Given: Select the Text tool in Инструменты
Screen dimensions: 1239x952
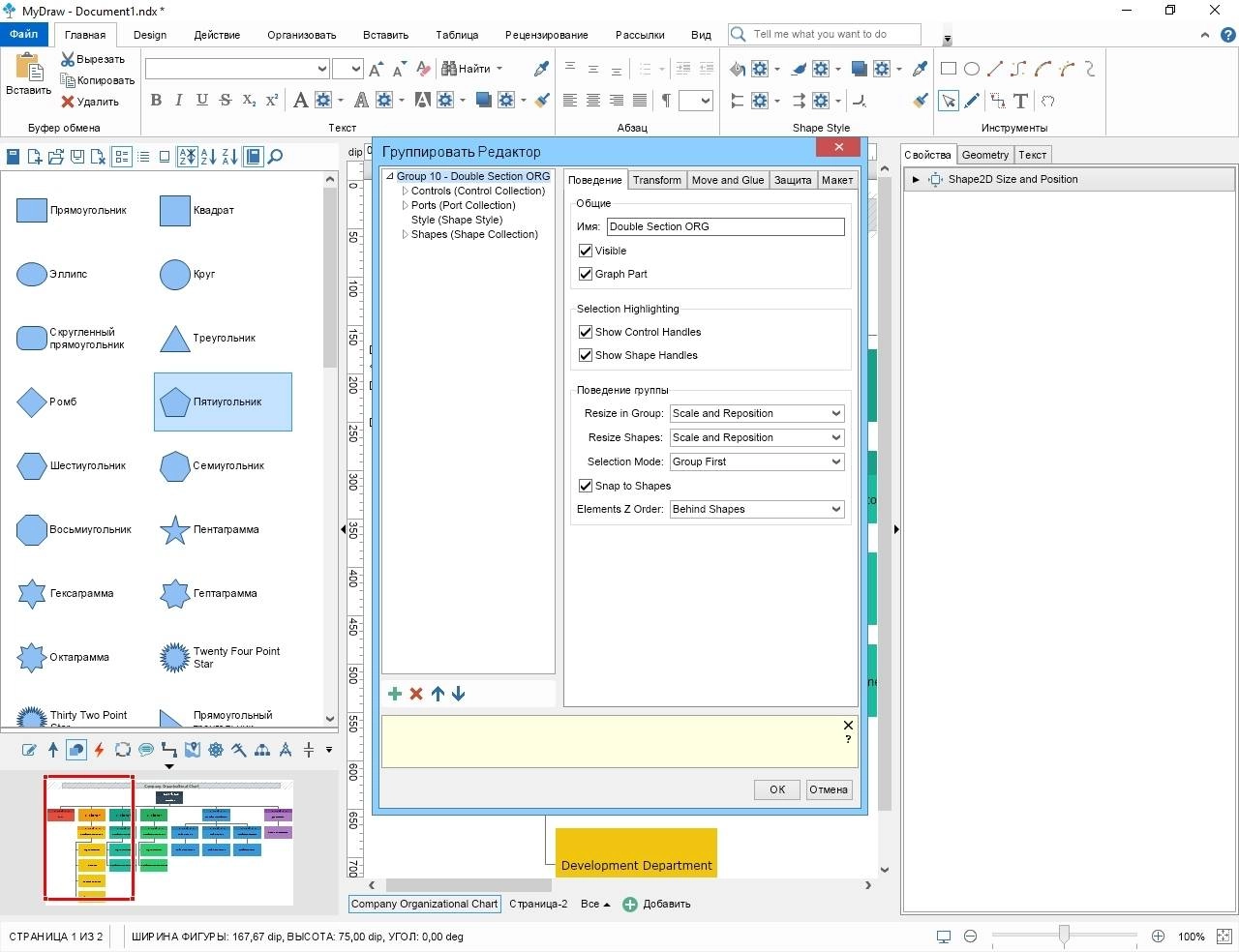Looking at the screenshot, I should [x=1020, y=101].
